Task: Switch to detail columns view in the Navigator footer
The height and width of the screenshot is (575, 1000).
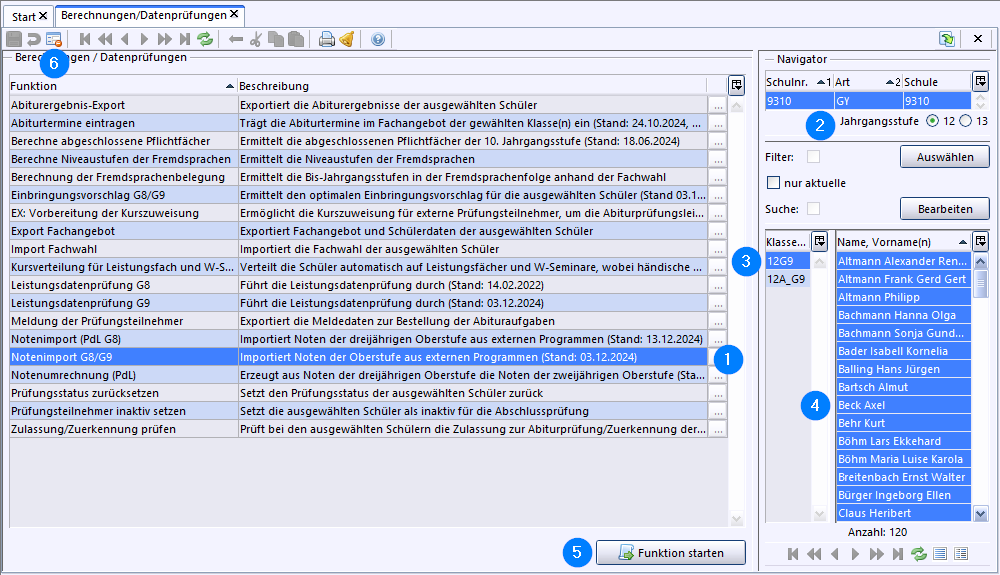Action: [961, 554]
